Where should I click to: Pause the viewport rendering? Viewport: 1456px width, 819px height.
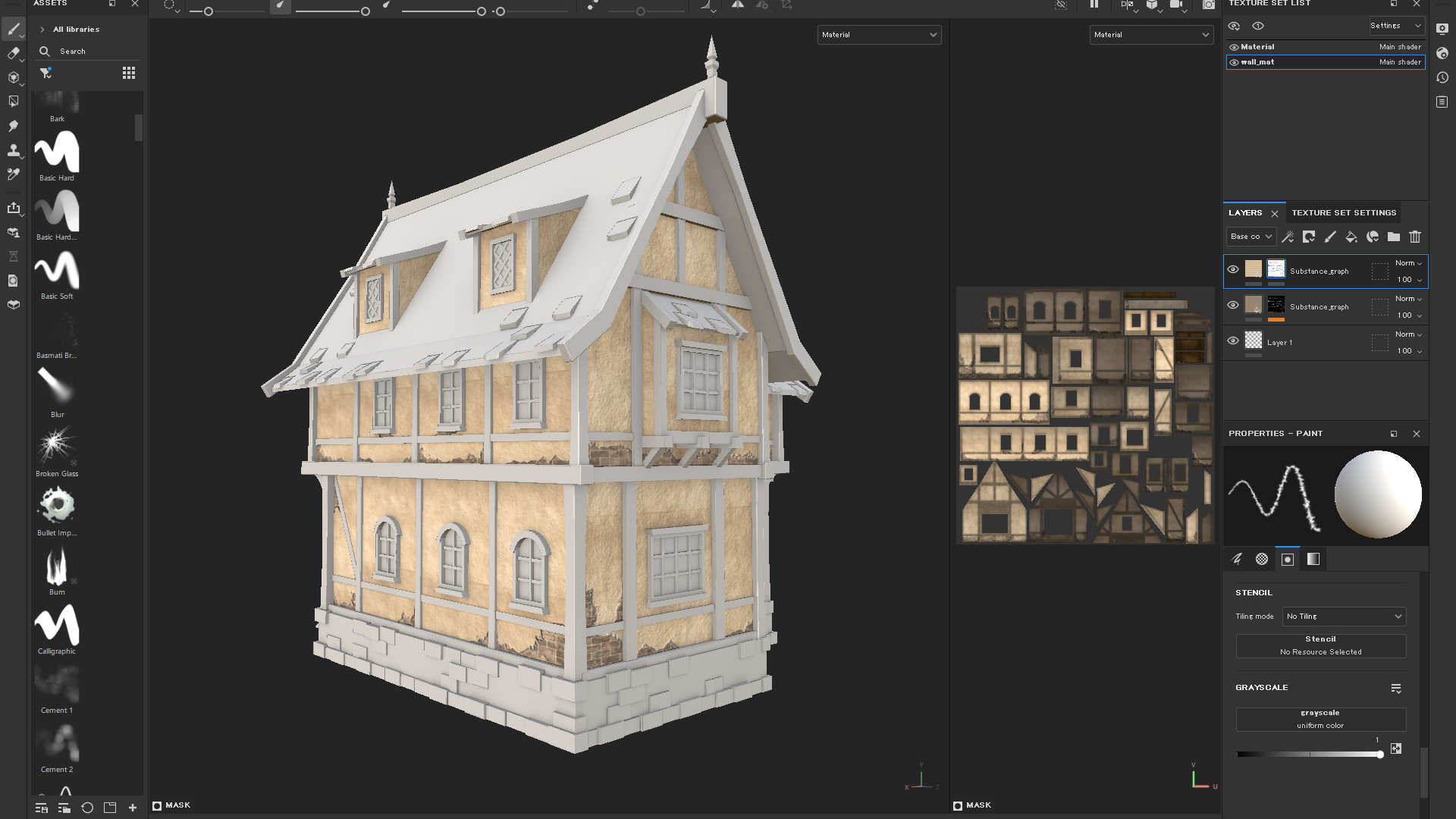point(1094,5)
